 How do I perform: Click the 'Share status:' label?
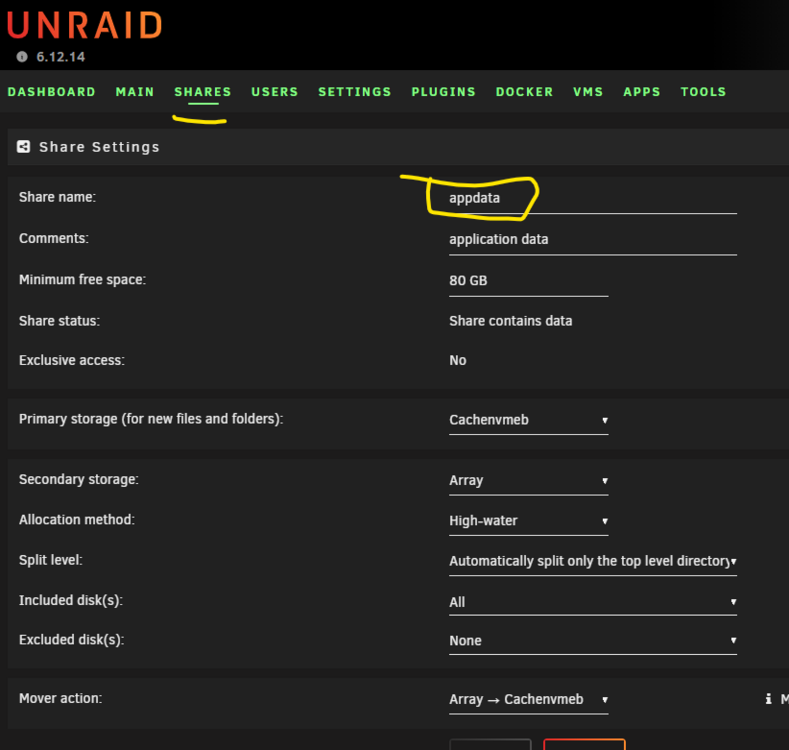coord(59,321)
